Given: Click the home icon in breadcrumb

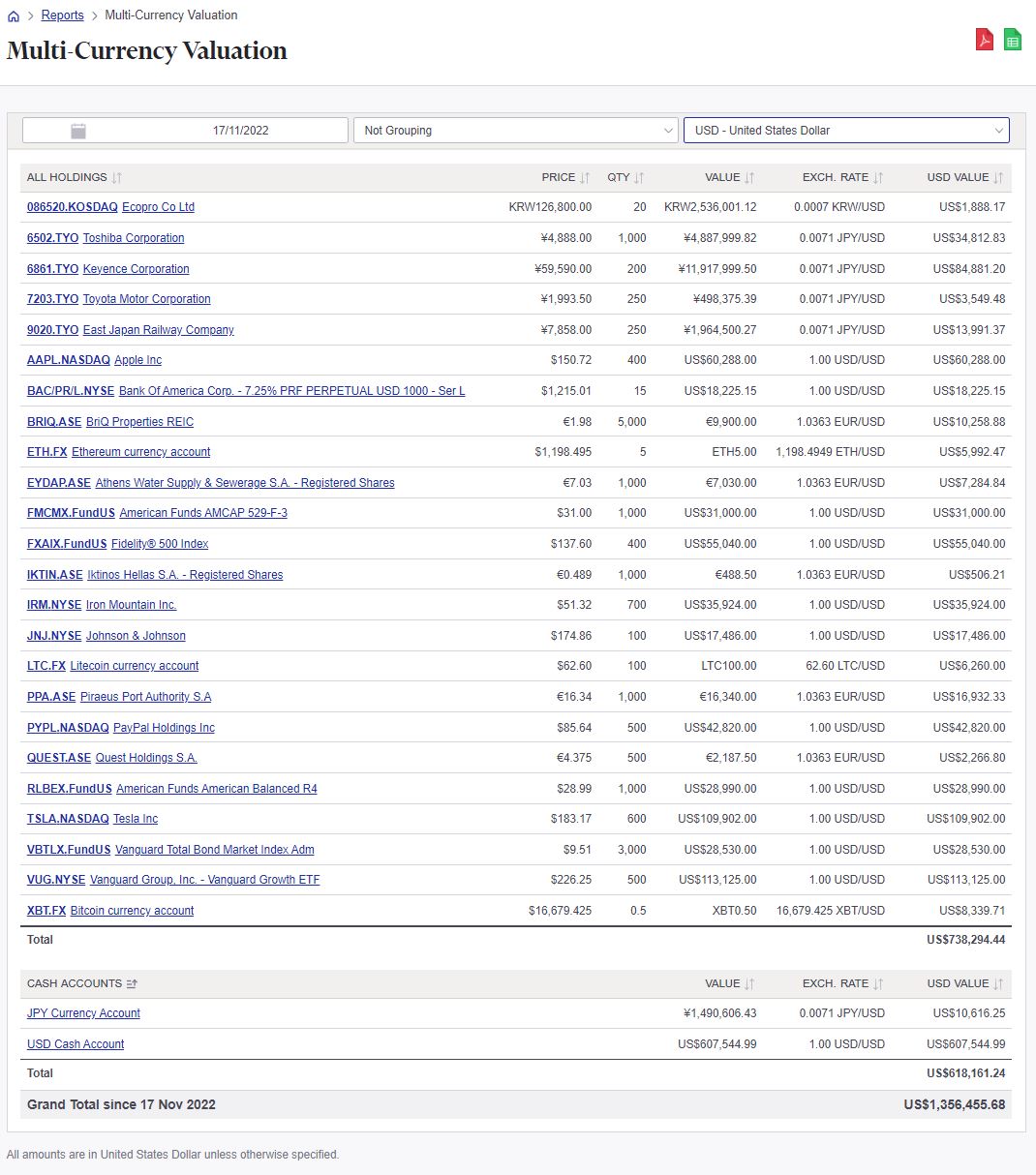Looking at the screenshot, I should (14, 16).
